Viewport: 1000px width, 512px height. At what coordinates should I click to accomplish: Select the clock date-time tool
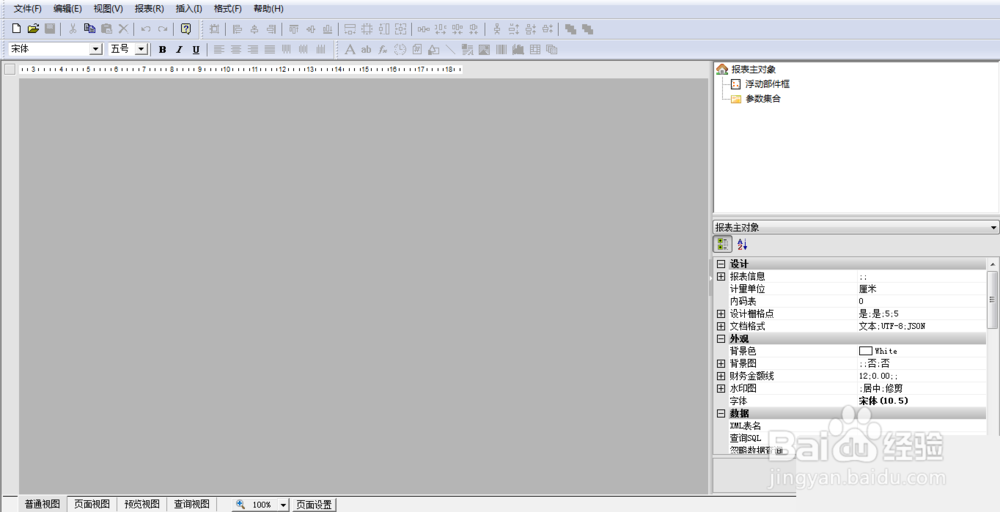(x=400, y=49)
